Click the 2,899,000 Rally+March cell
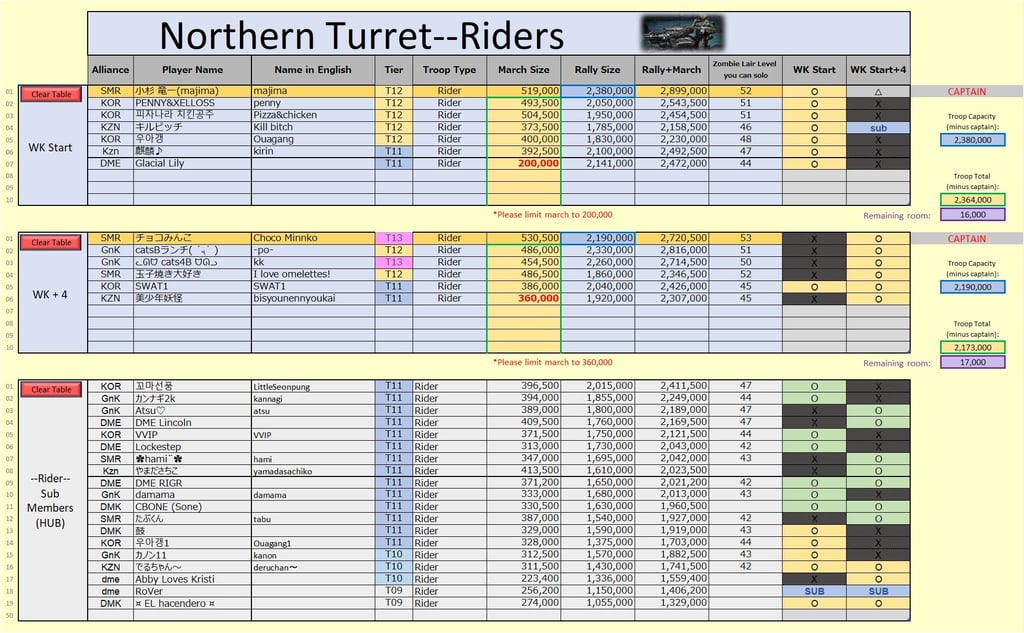The width and height of the screenshot is (1024, 633). click(x=671, y=91)
